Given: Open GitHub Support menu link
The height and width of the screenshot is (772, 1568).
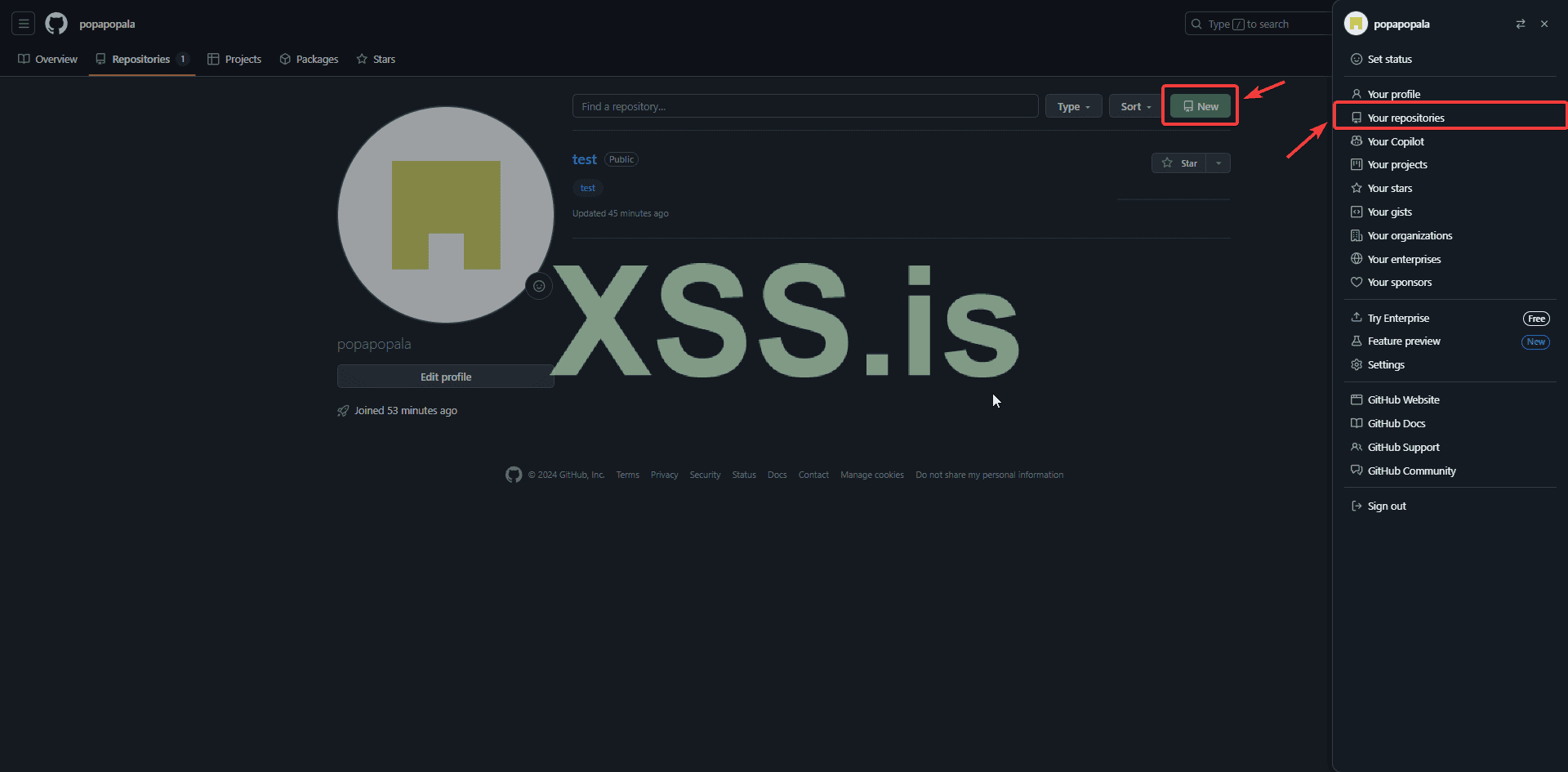Looking at the screenshot, I should [1450, 447].
